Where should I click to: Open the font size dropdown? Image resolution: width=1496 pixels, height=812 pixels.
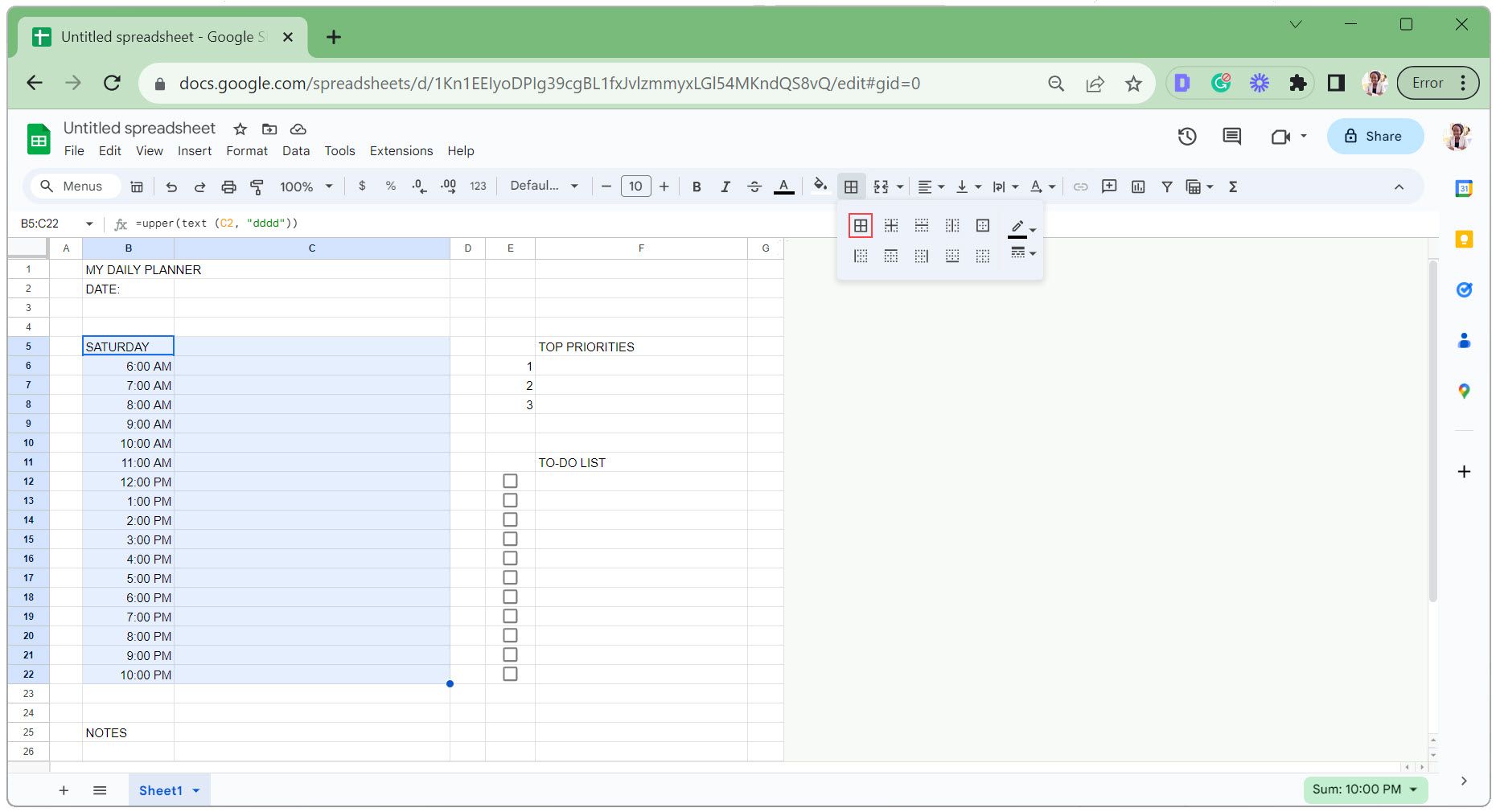[635, 186]
